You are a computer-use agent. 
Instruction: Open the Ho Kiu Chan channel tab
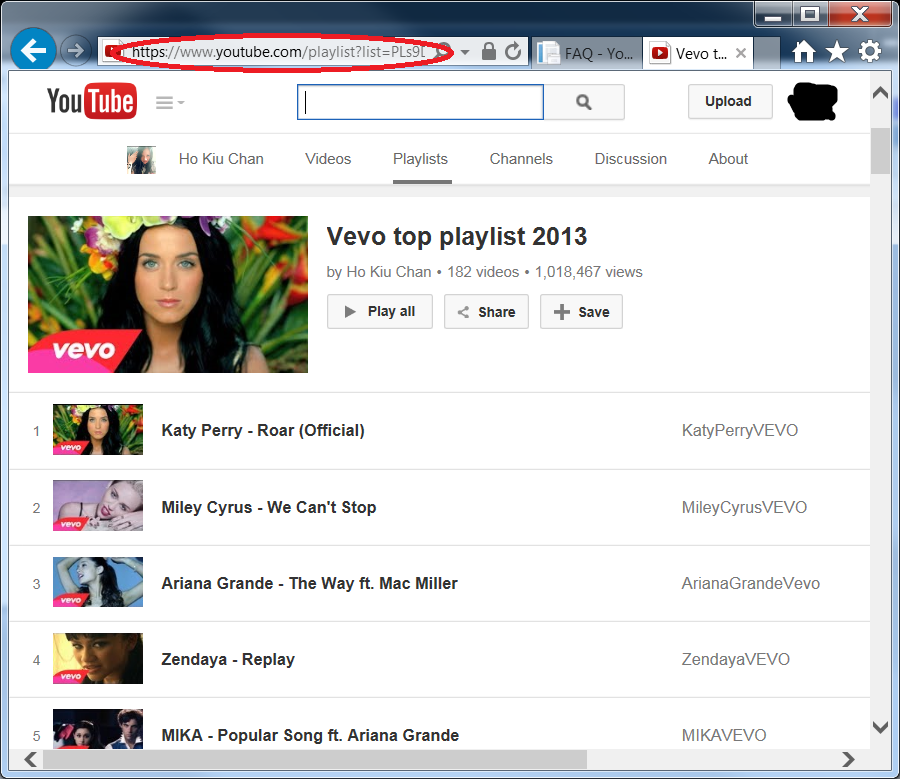(x=221, y=159)
